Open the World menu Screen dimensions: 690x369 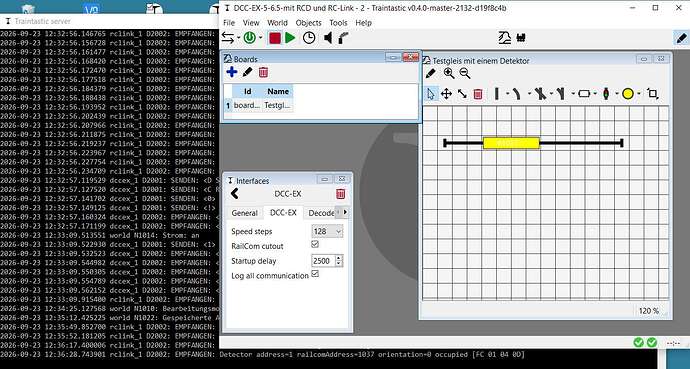pyautogui.click(x=277, y=23)
